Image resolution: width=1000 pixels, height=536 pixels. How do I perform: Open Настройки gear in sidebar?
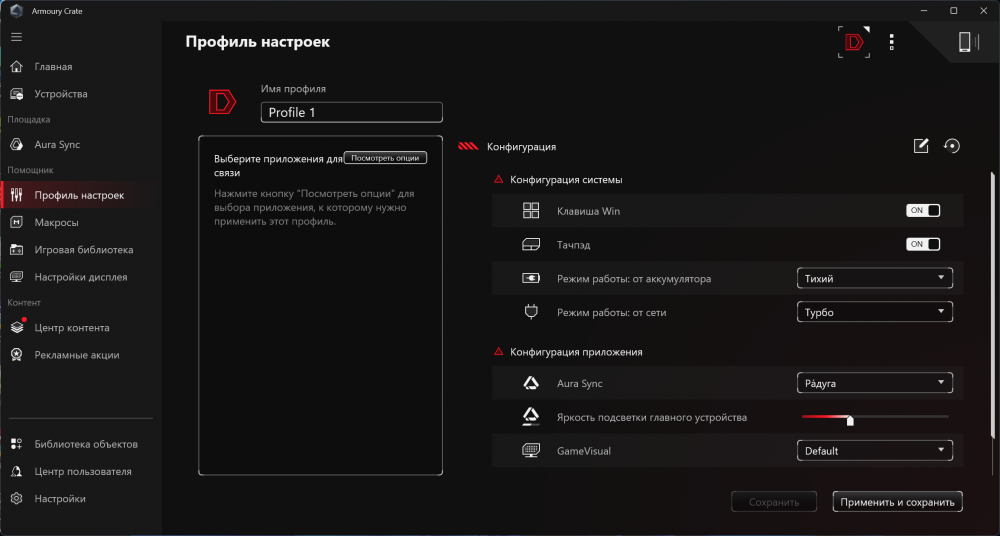[x=60, y=498]
